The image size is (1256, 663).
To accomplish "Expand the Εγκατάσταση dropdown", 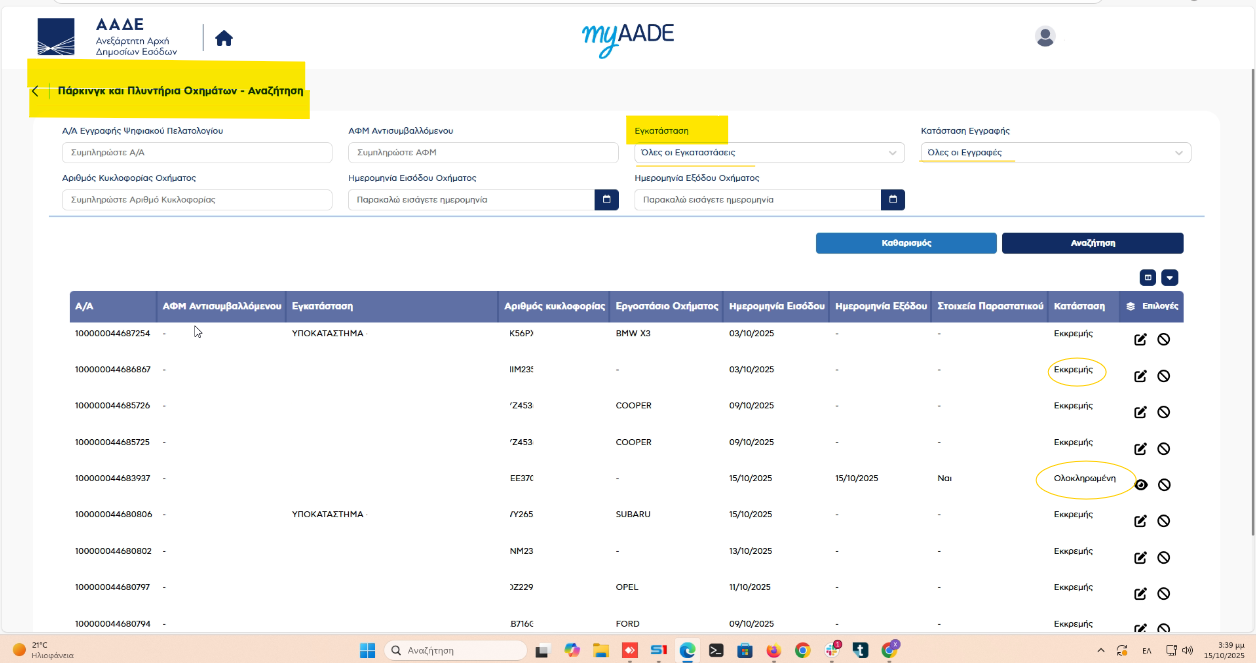I will coord(892,153).
